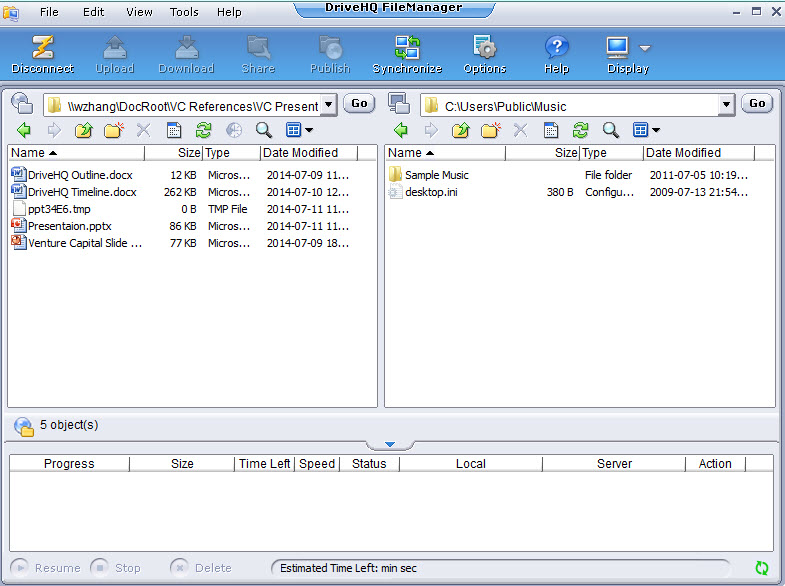The width and height of the screenshot is (785, 586).
Task: Create new folder in local pane
Action: coord(491,130)
